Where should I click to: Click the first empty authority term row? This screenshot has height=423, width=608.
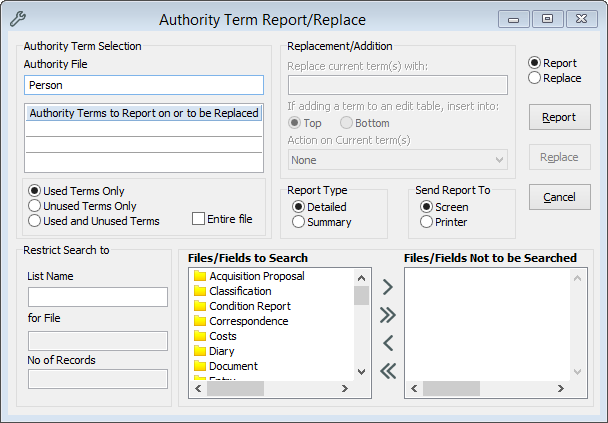pos(144,129)
